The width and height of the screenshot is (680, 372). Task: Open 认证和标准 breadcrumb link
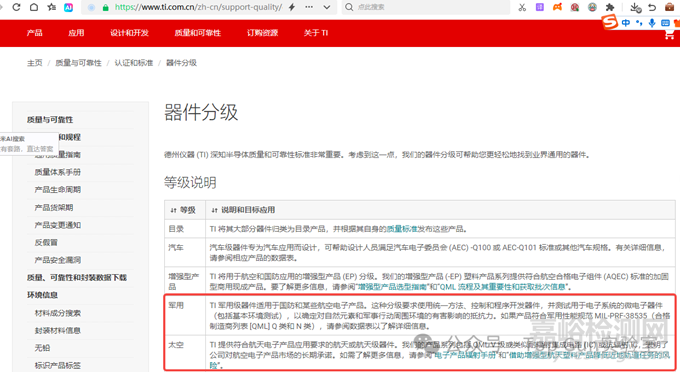pos(134,63)
